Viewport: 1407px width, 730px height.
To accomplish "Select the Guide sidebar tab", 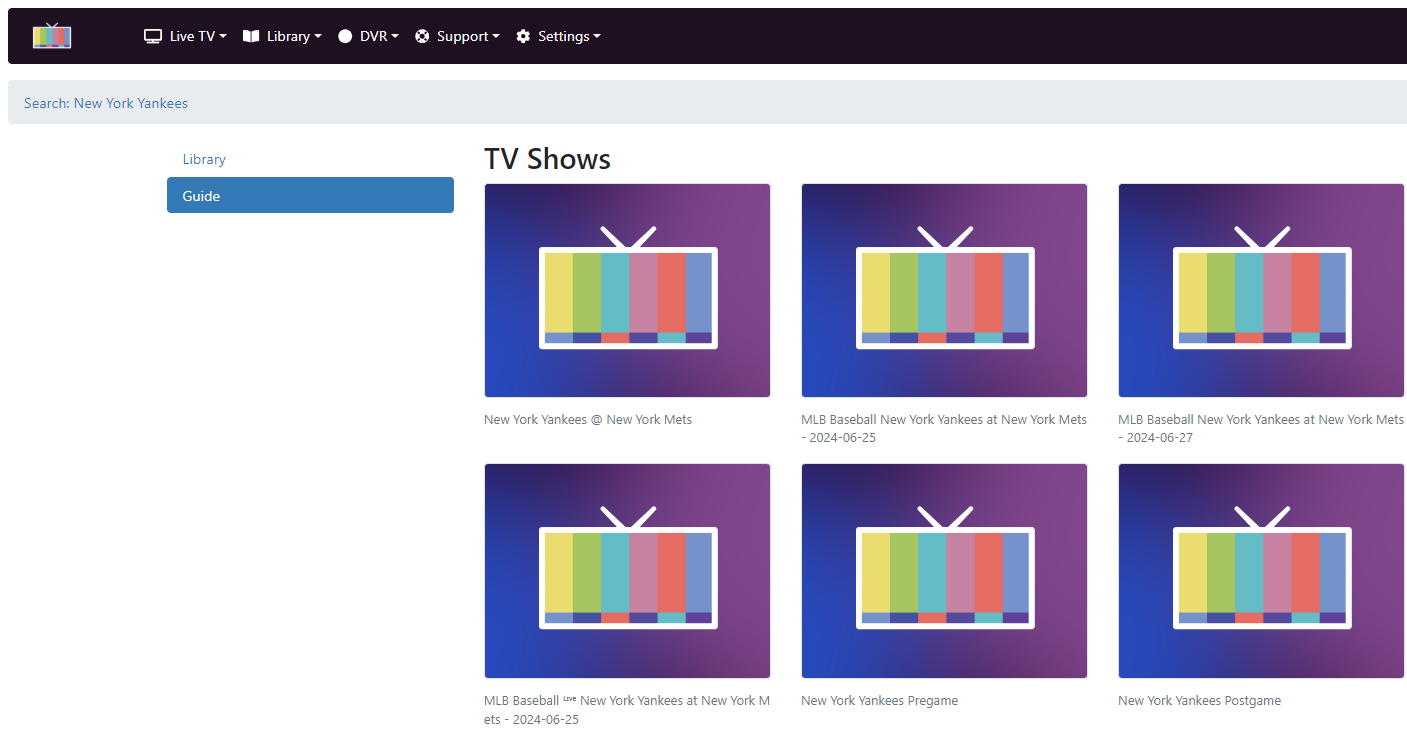I will 310,195.
